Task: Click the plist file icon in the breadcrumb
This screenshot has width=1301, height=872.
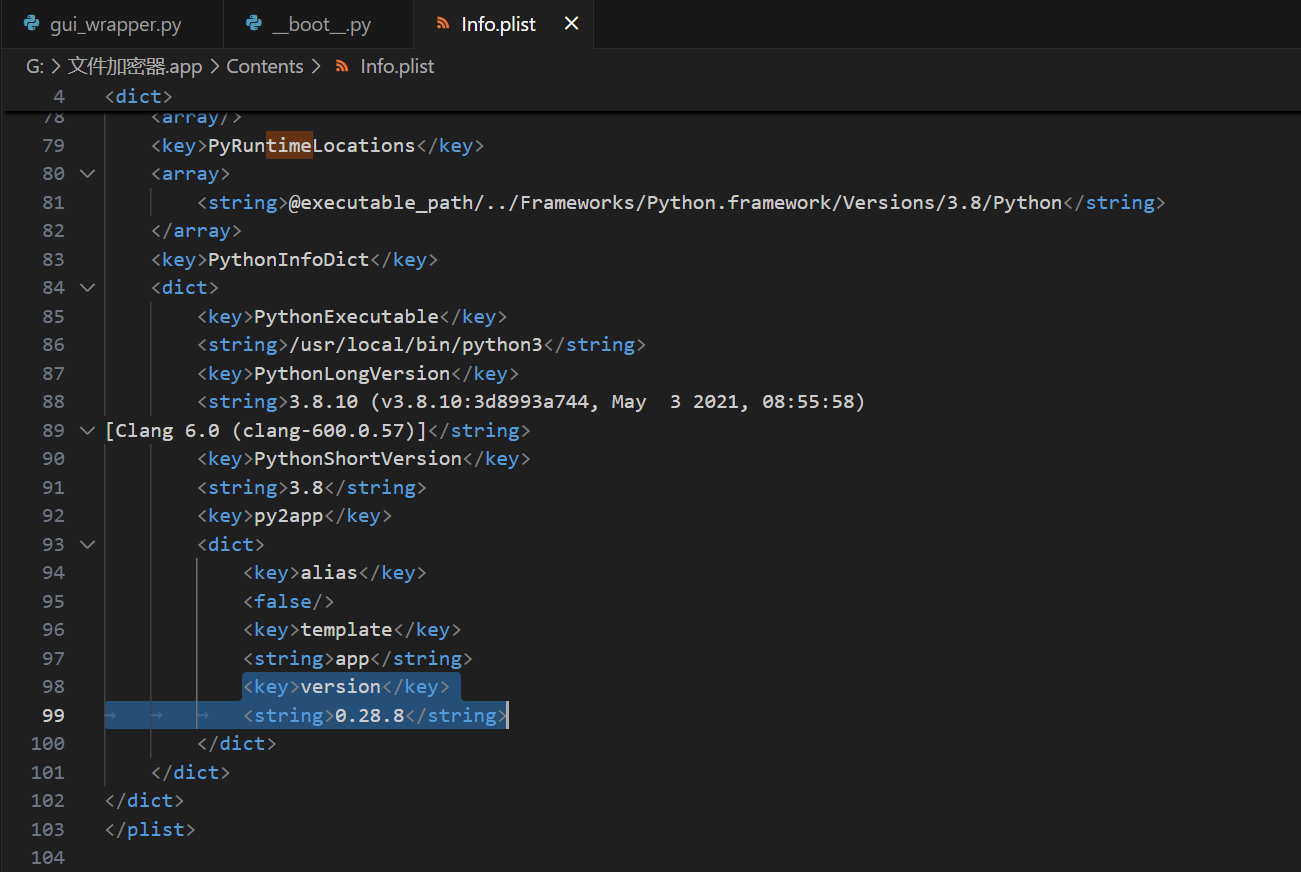Action: [342, 67]
